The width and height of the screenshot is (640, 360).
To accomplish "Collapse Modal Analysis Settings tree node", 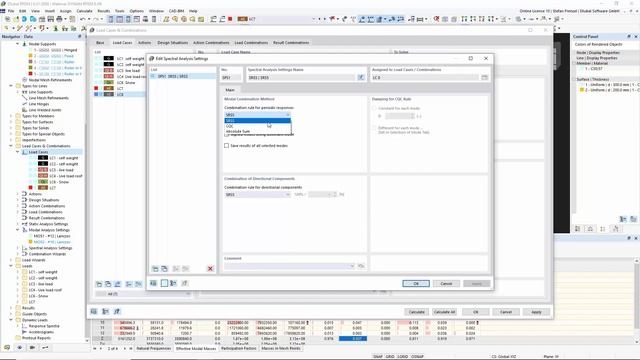I will [18, 230].
